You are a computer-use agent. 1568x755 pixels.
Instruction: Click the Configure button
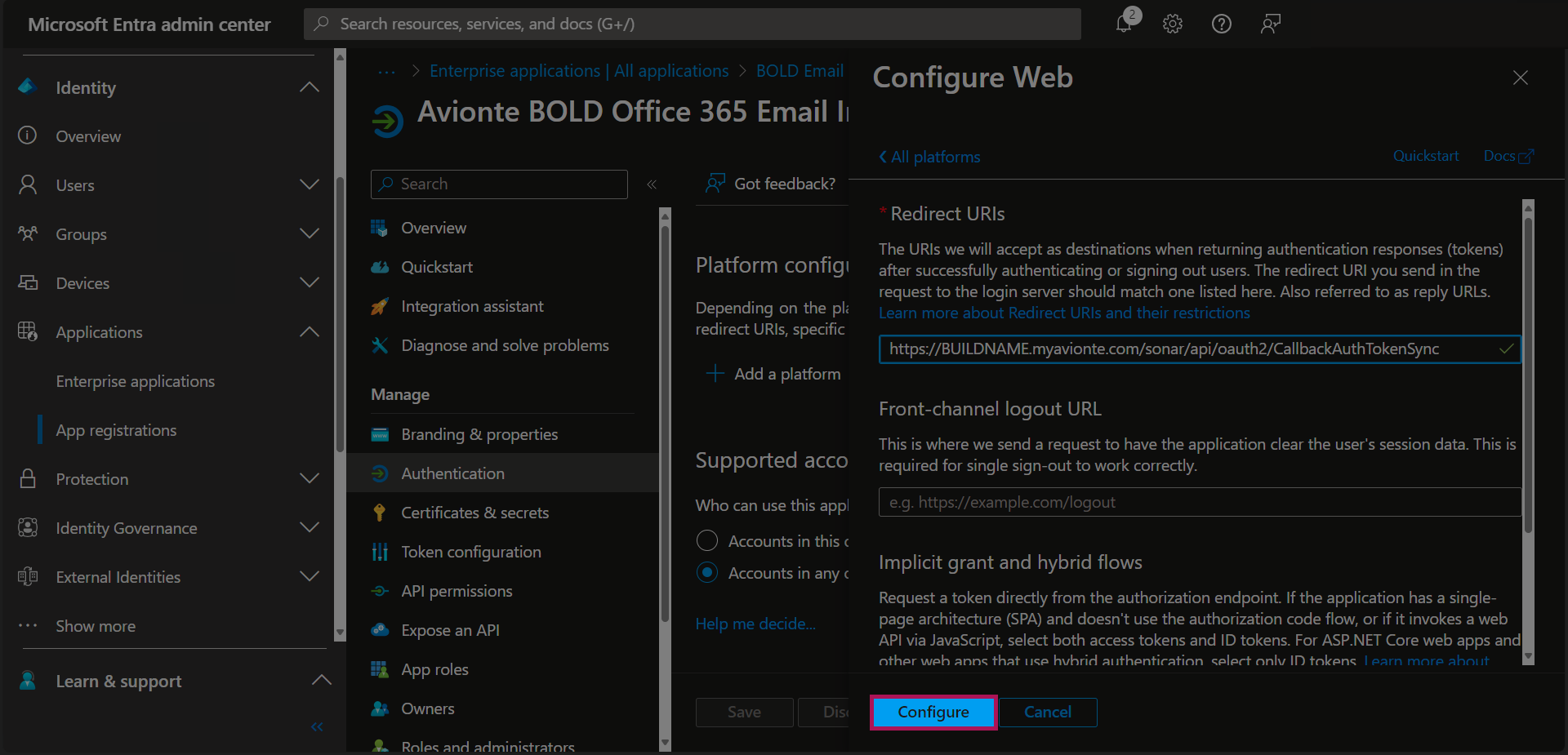click(x=933, y=712)
